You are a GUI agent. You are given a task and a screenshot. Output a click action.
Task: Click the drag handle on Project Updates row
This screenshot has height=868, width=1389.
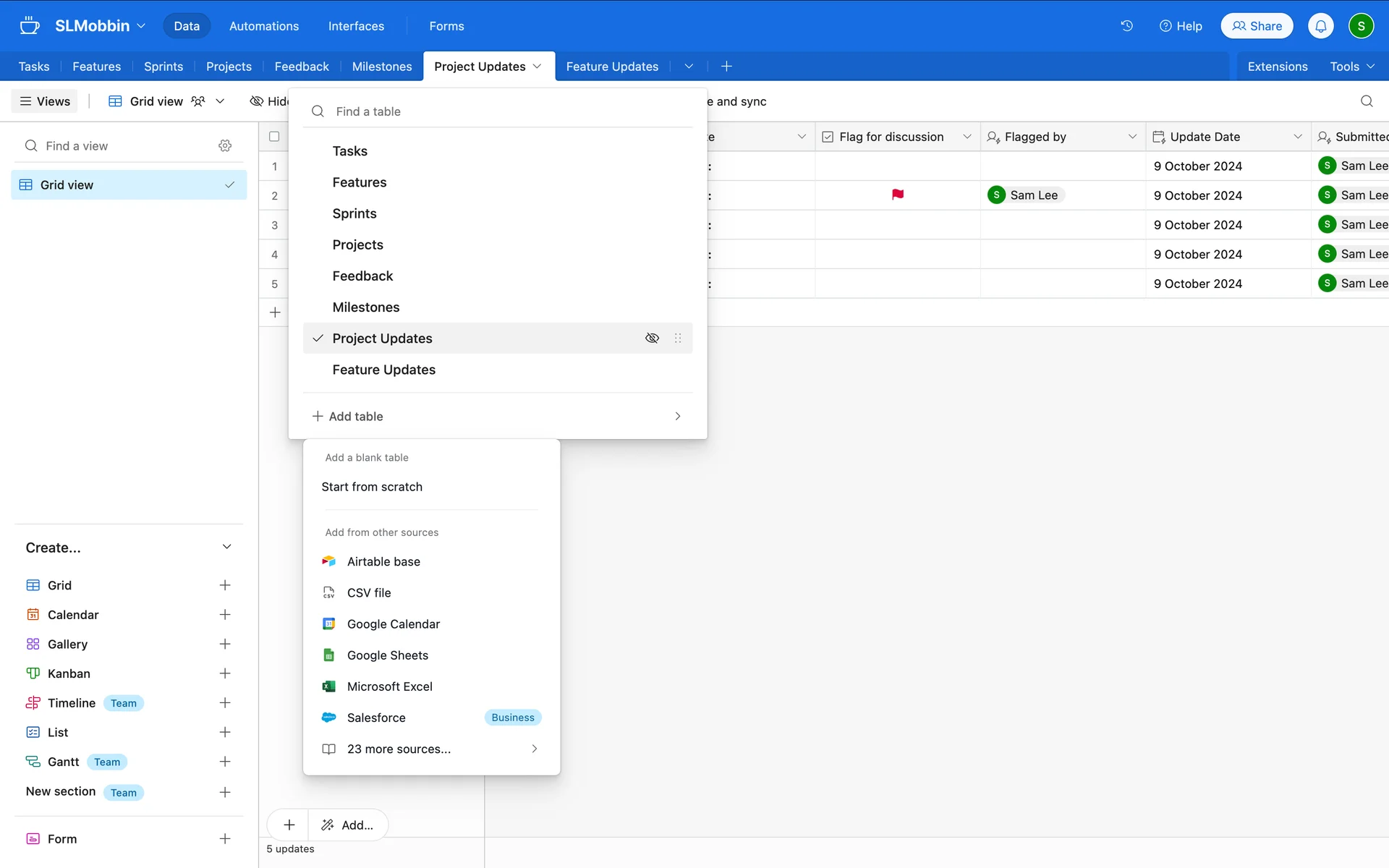click(678, 339)
